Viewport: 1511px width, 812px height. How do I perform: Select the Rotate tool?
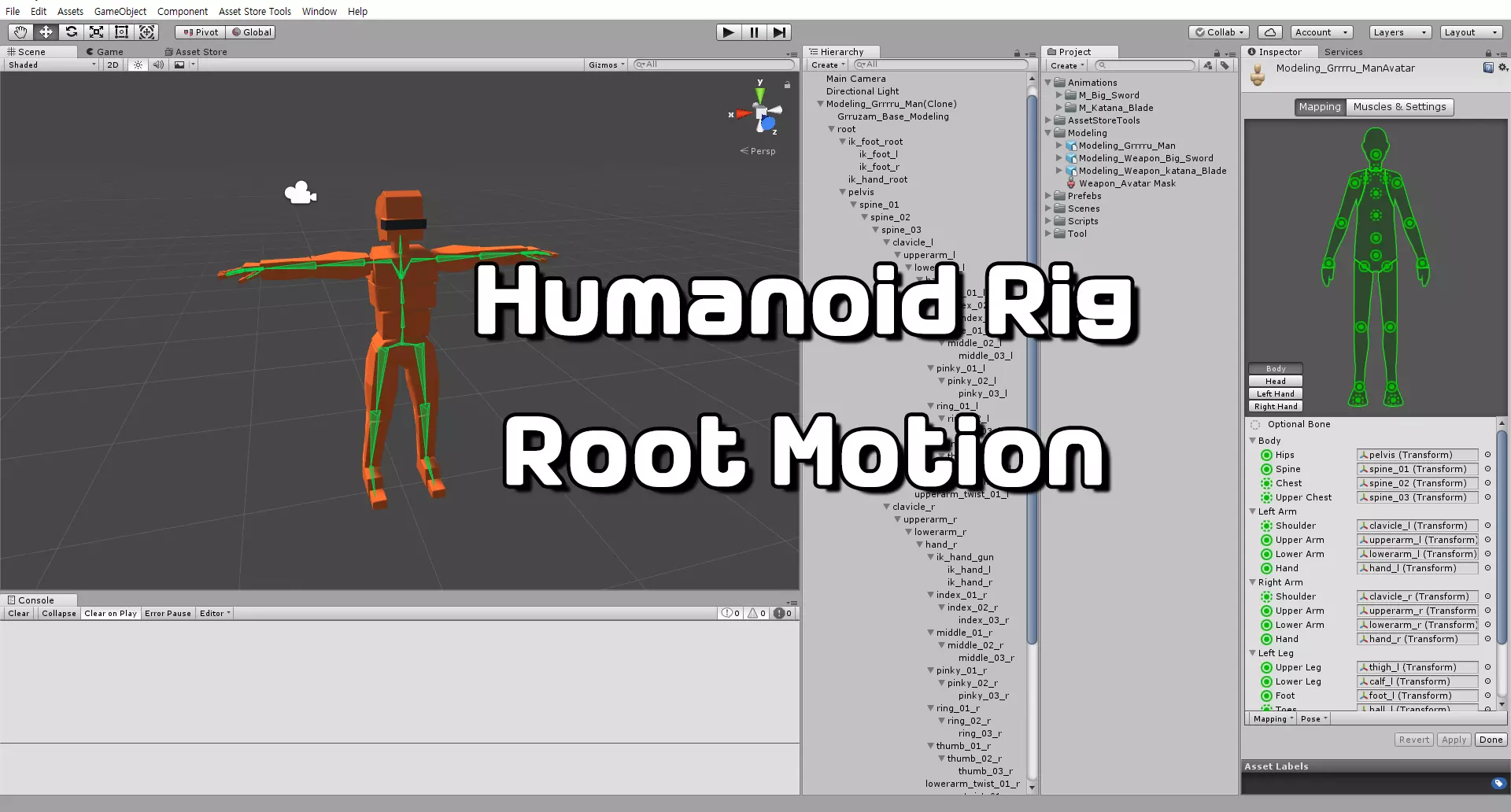(x=71, y=32)
